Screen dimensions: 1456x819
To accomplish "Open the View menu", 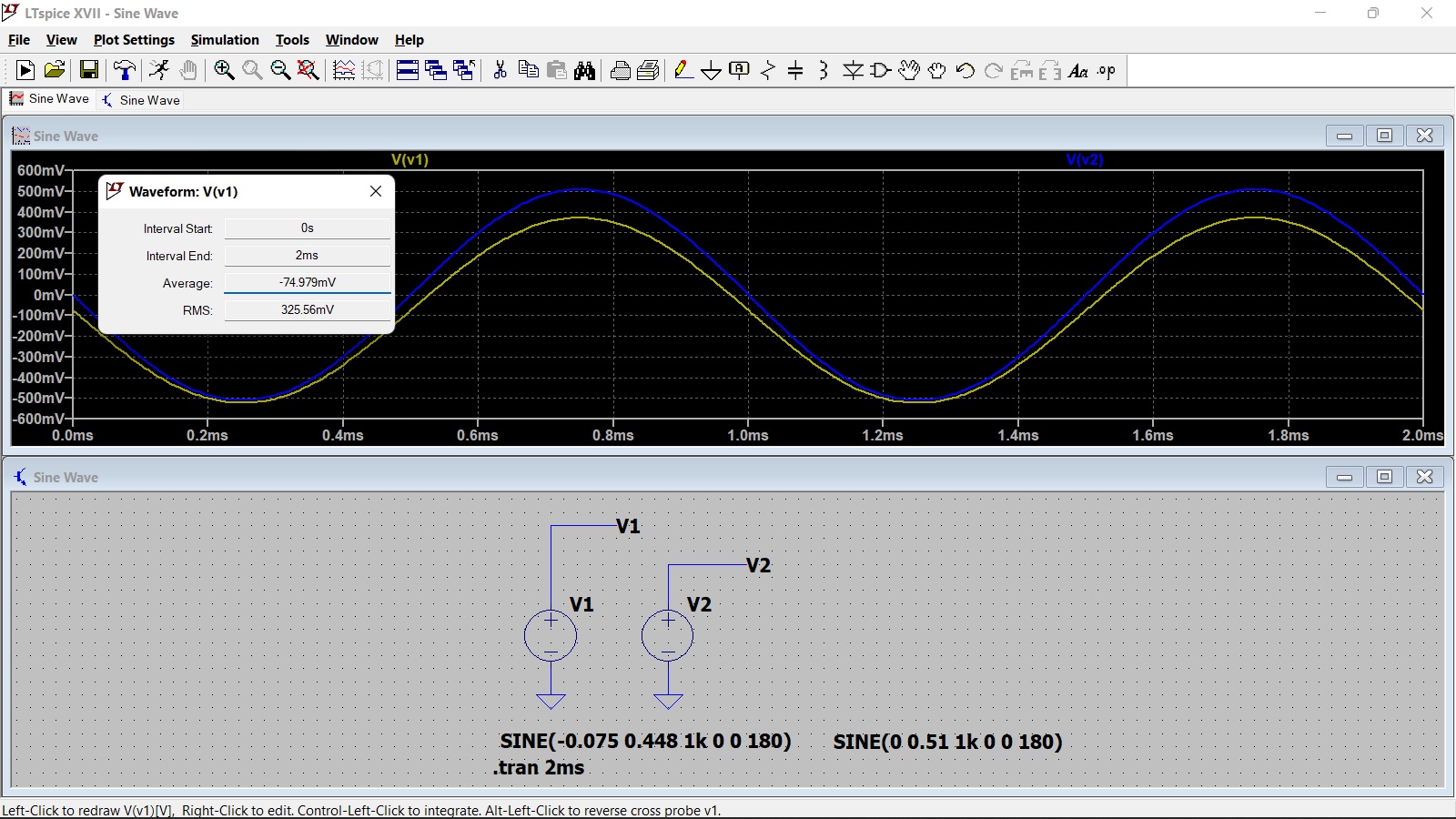I will 62,40.
